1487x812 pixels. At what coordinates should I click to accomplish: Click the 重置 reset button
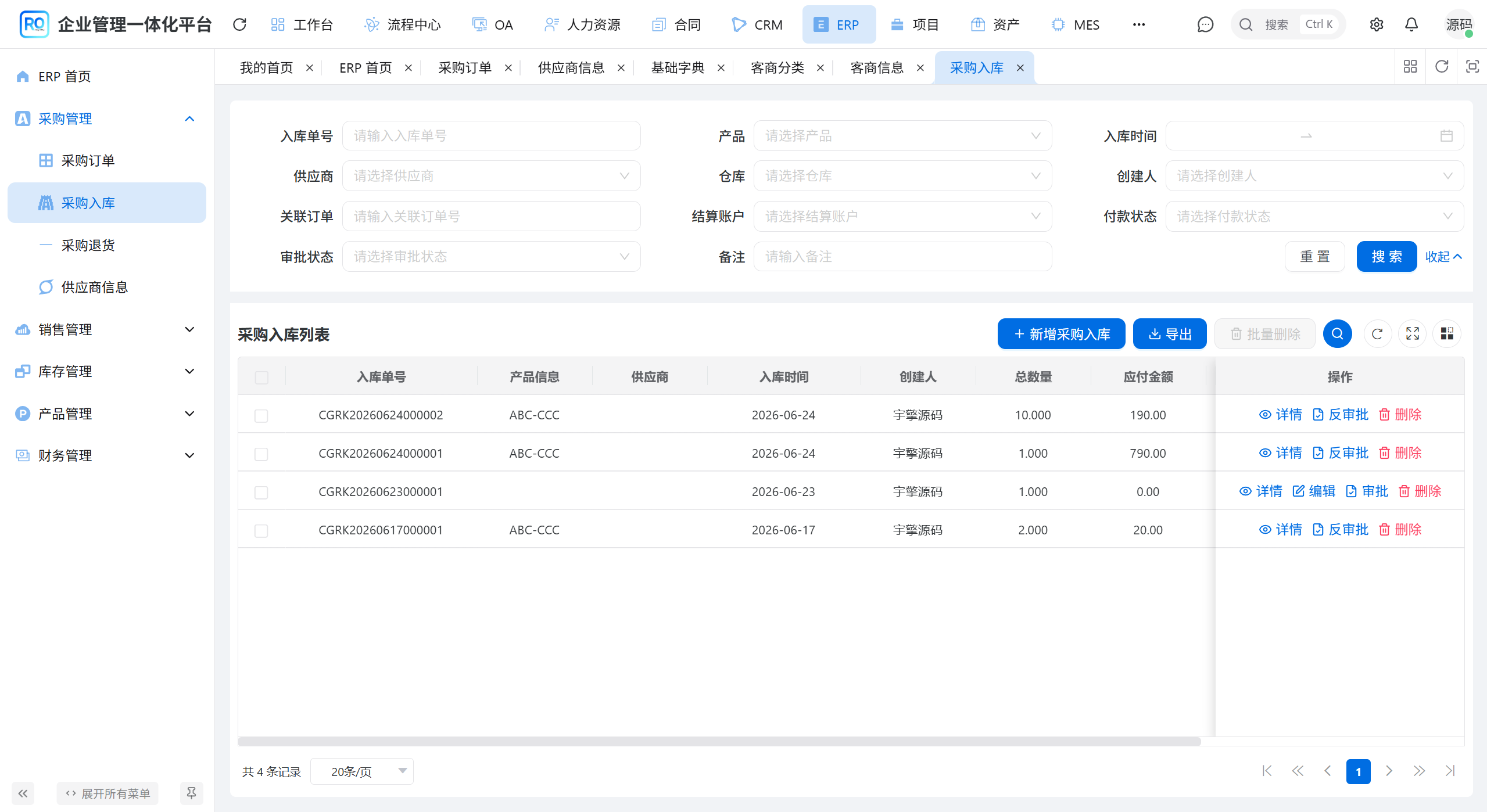[x=1314, y=257]
